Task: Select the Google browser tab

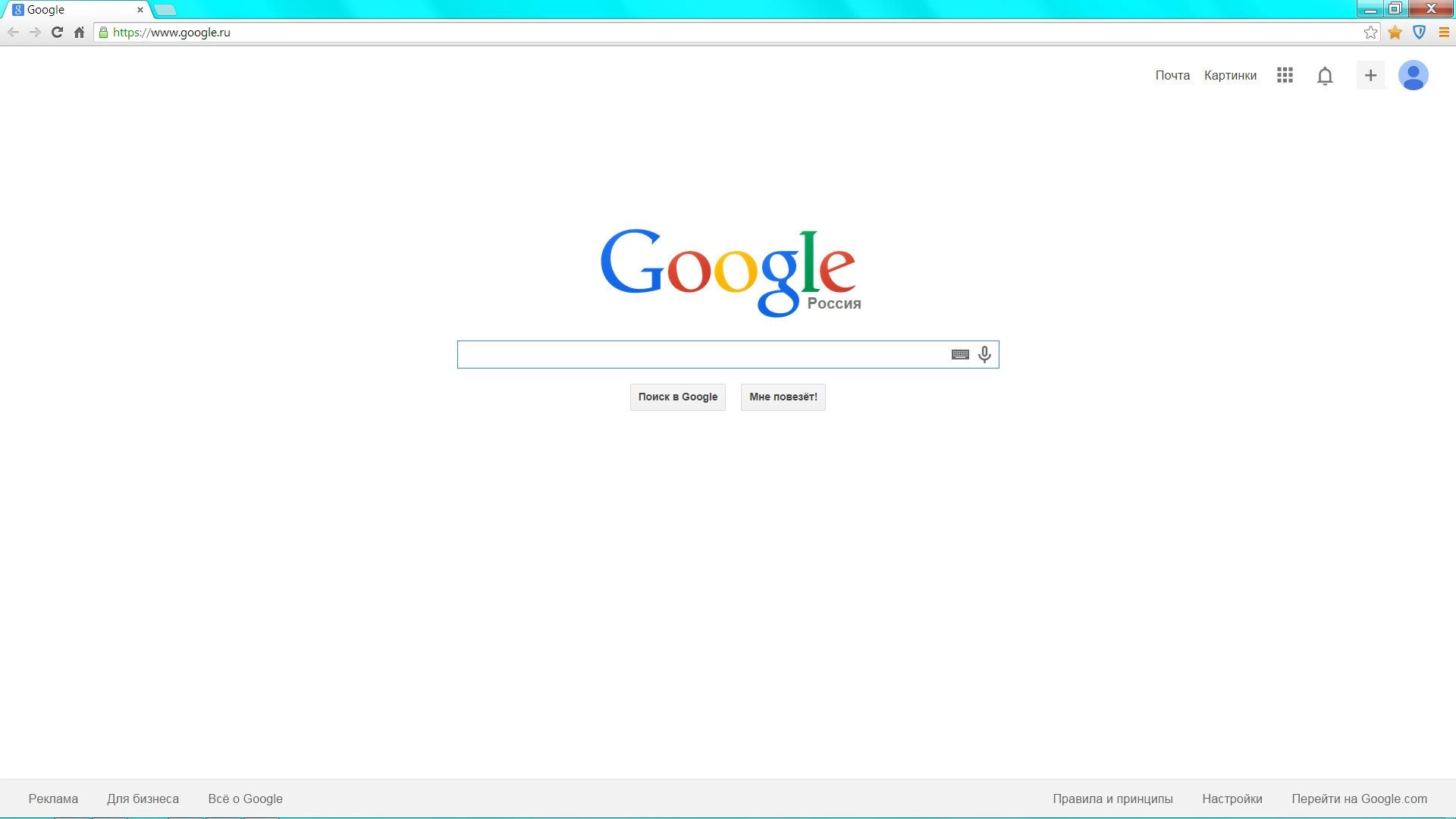Action: tap(76, 10)
